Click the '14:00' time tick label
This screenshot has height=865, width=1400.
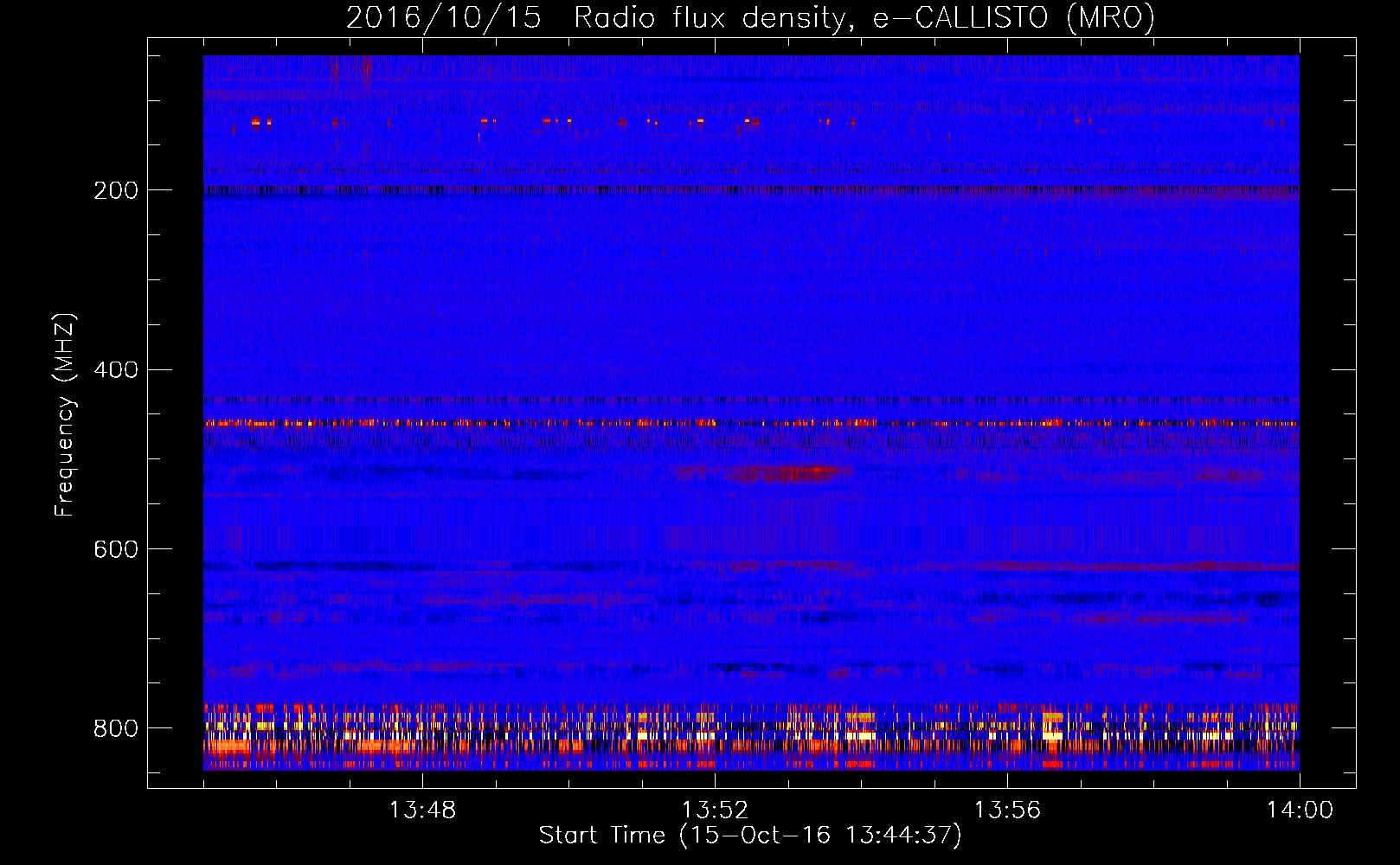(x=1300, y=811)
